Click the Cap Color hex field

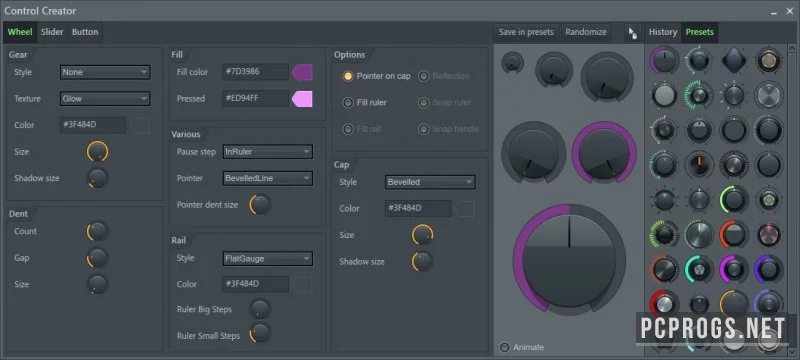point(418,209)
